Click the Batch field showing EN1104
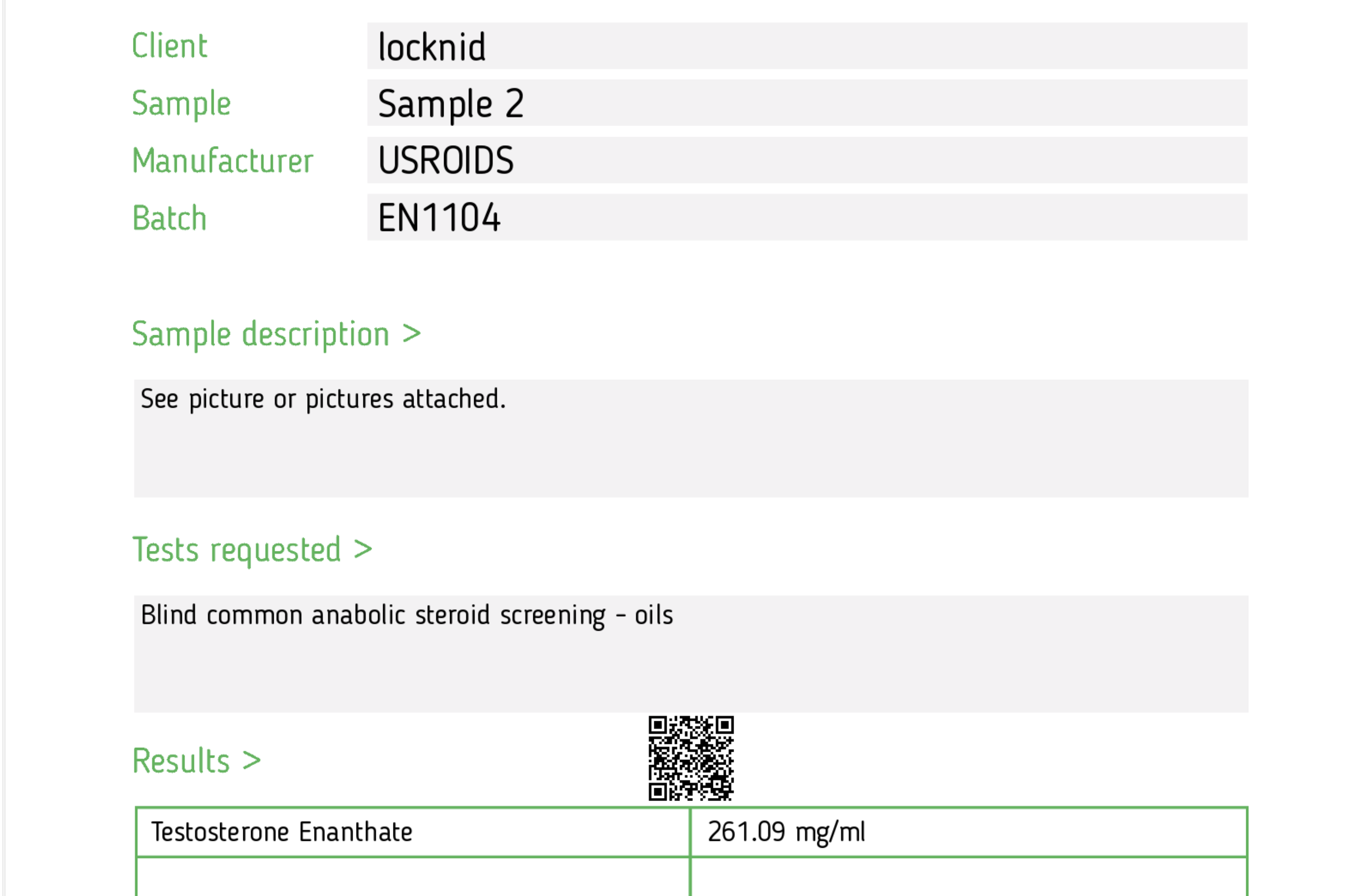The height and width of the screenshot is (896, 1354). click(x=807, y=217)
